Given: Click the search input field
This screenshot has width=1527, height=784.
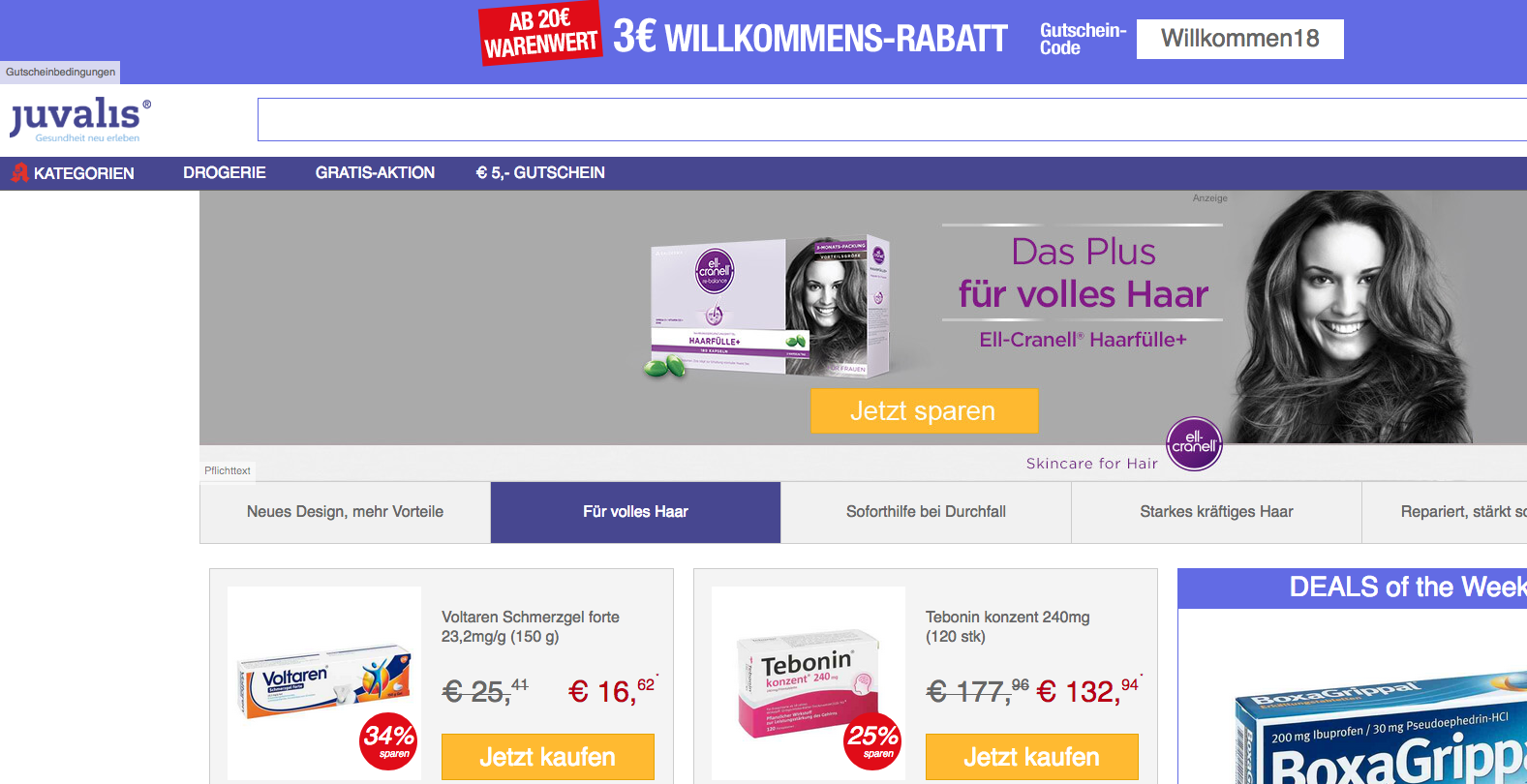Looking at the screenshot, I should [x=892, y=119].
